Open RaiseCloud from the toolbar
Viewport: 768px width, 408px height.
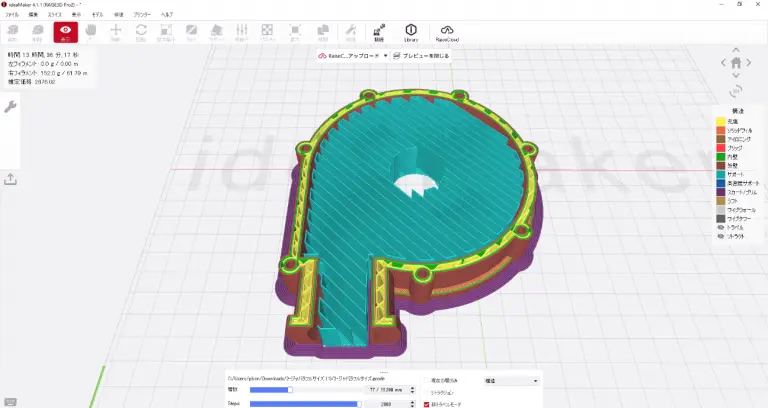(446, 33)
